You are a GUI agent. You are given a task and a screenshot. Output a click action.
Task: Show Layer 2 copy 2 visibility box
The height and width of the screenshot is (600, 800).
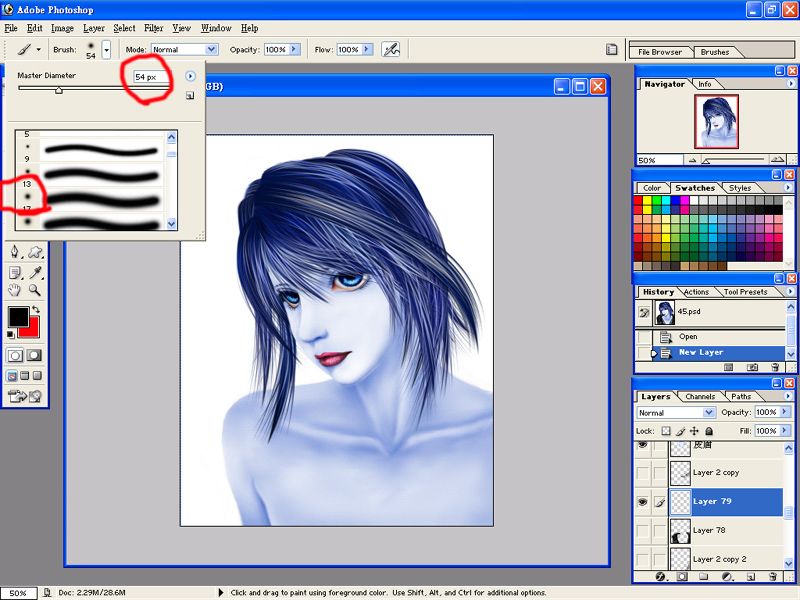(x=643, y=559)
